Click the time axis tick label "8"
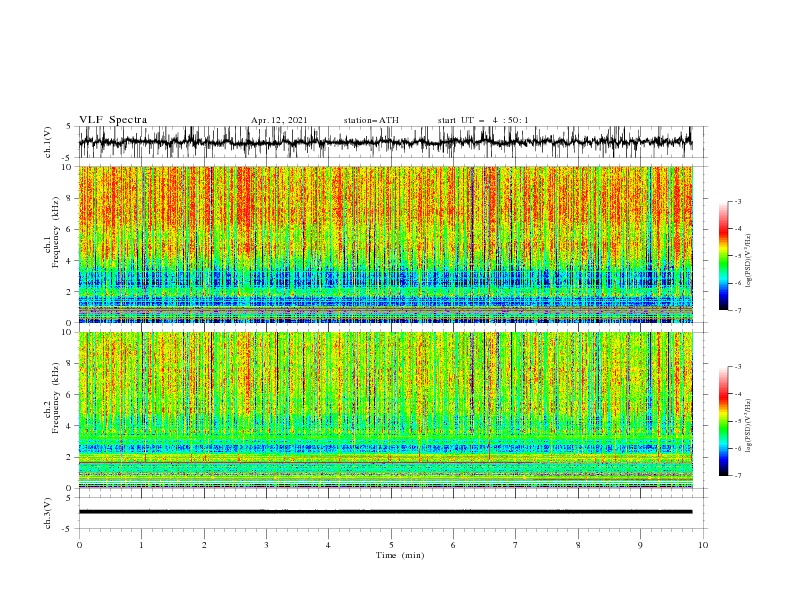Image resolution: width=792 pixels, height=612 pixels. [578, 545]
